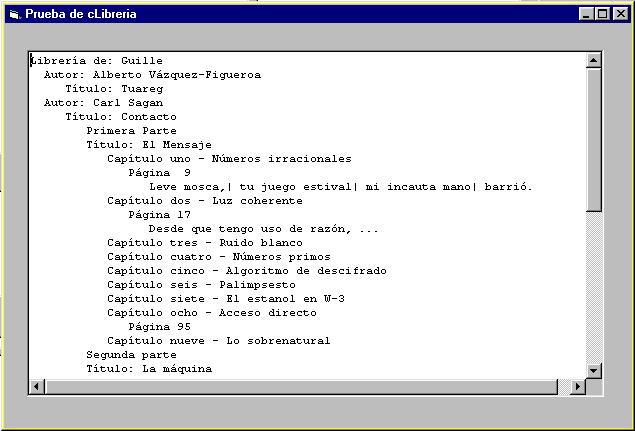Click 'Capítulo uno - Números irracionales'
Screen dimensions: 635x431
click(229, 159)
